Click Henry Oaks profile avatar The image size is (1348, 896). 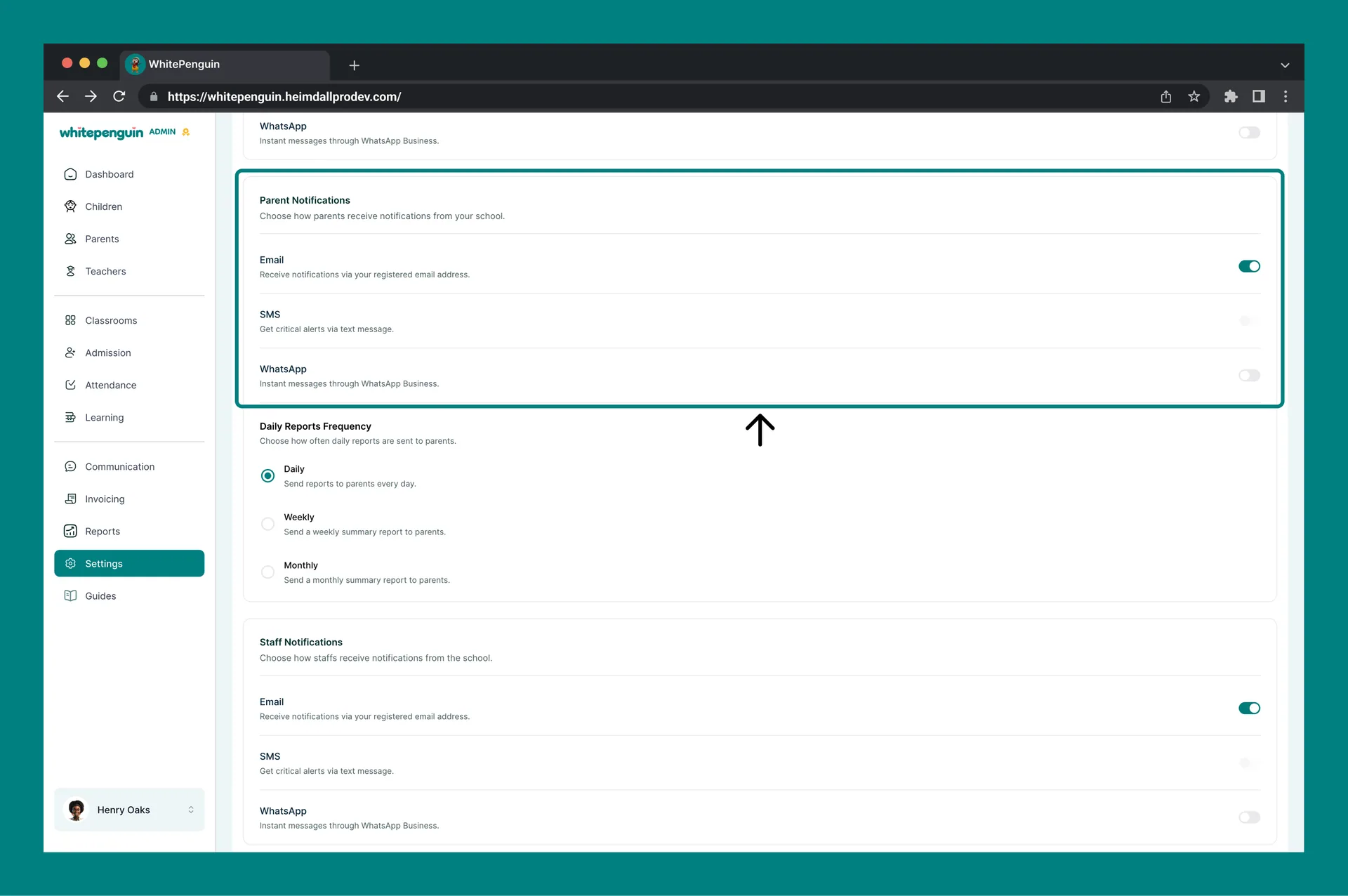click(77, 810)
